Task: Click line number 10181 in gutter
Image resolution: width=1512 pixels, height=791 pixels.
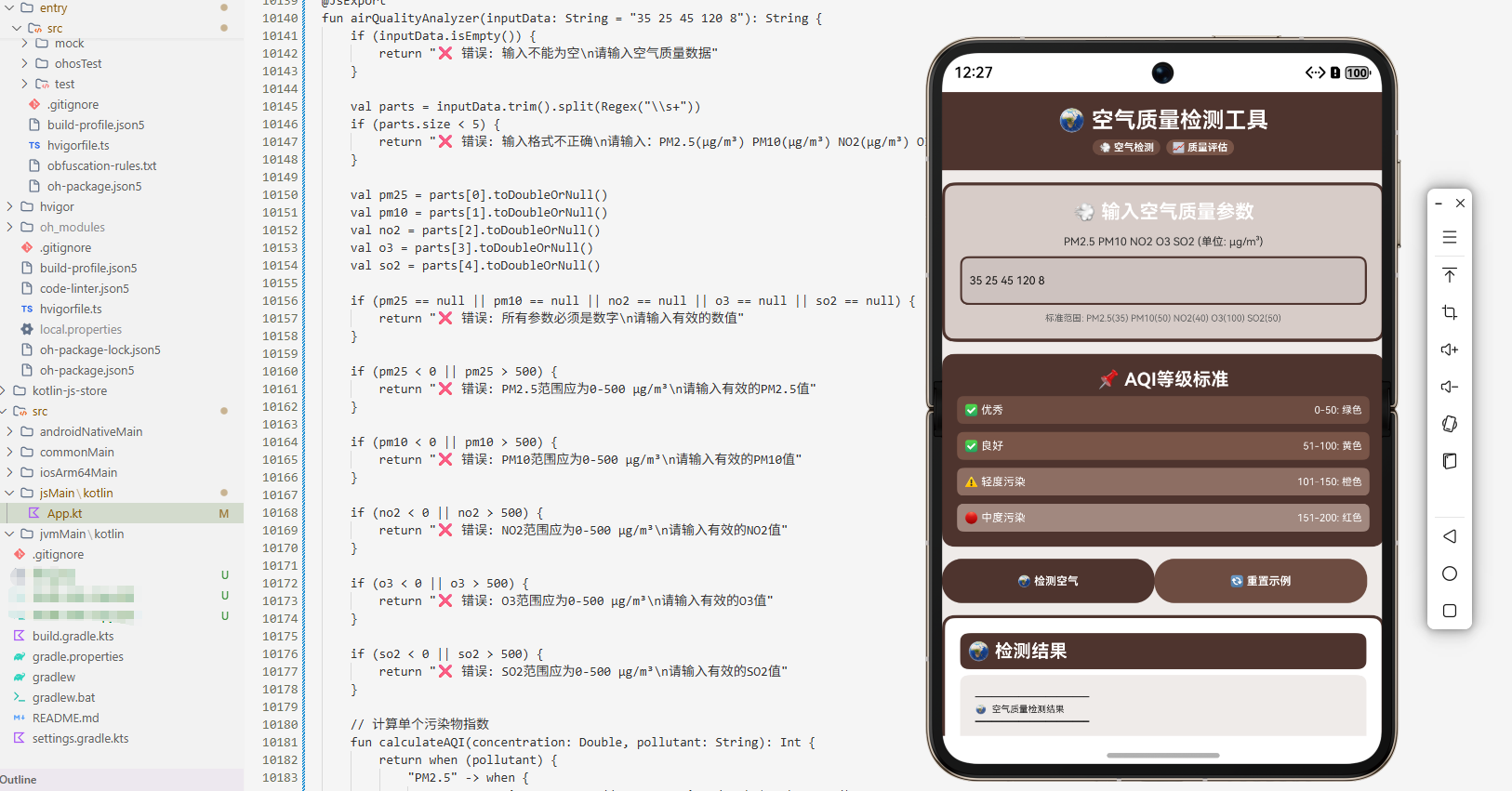Action: (x=280, y=742)
